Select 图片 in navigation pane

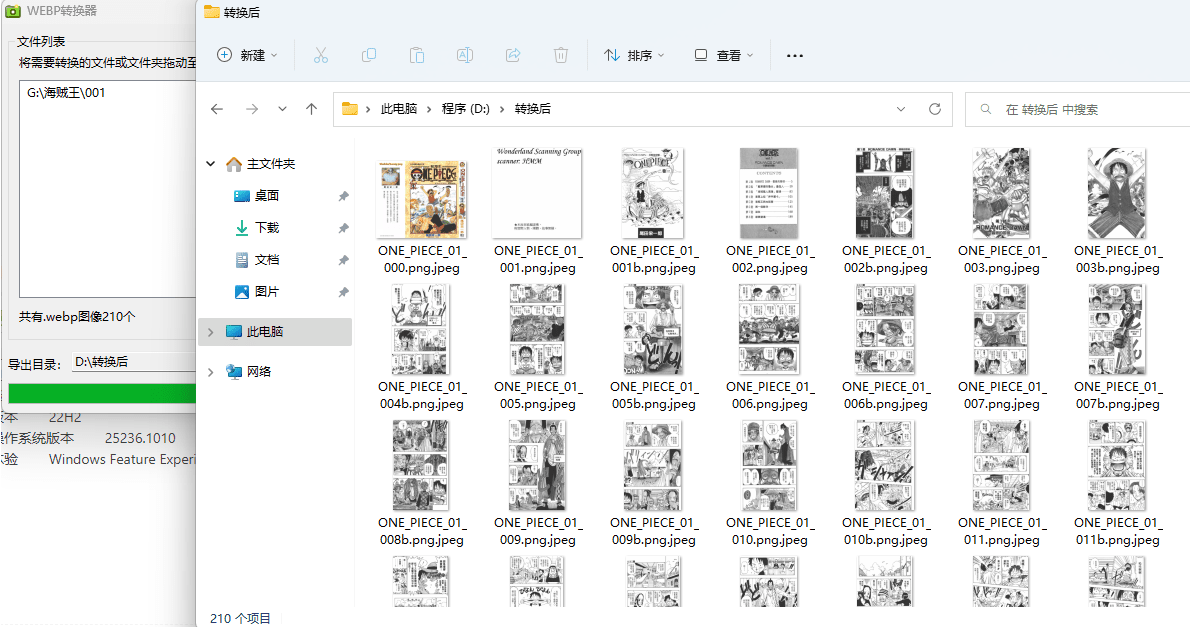[266, 291]
